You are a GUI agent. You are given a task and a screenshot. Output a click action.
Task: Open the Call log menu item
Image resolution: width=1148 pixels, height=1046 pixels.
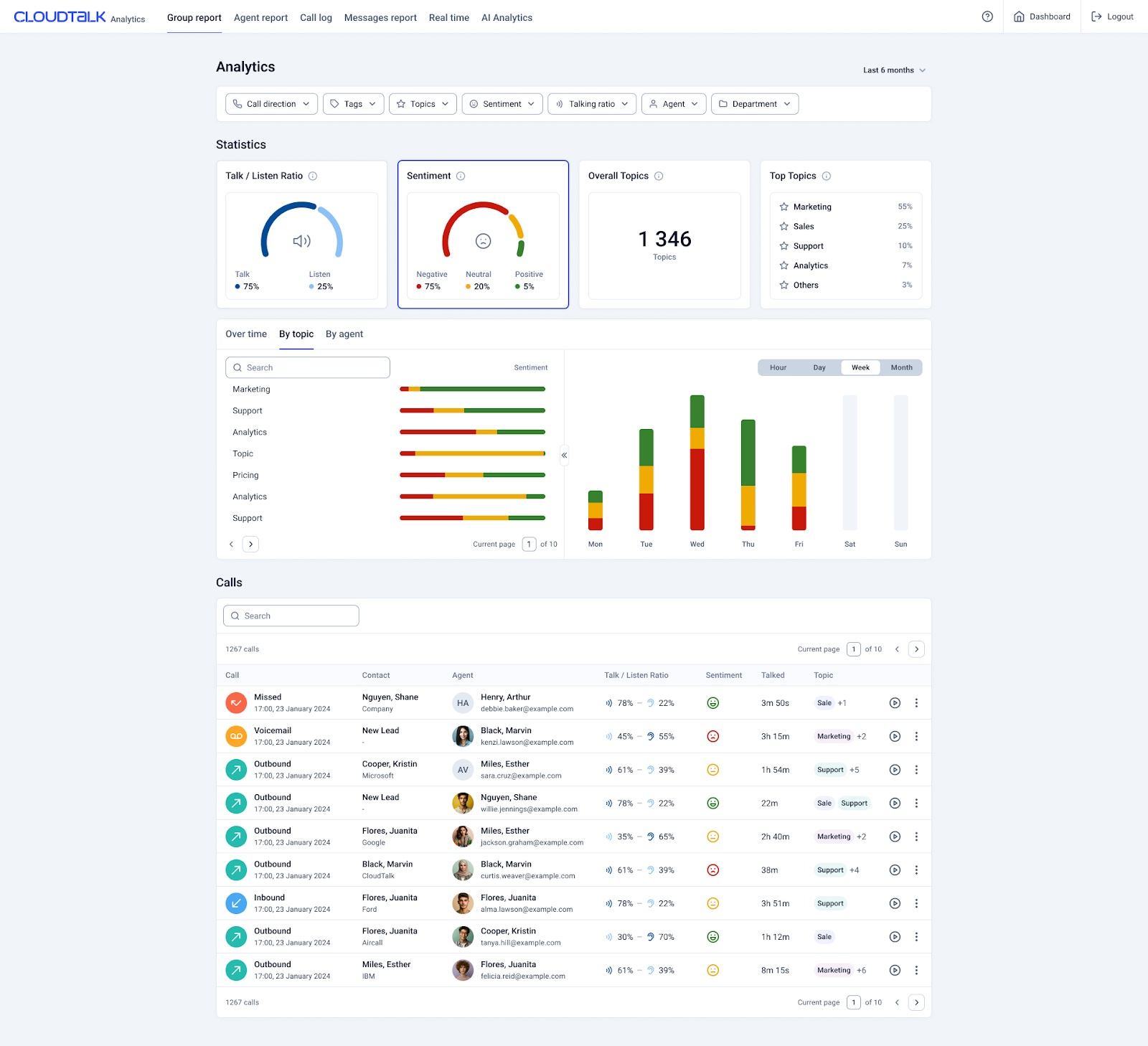coord(316,17)
